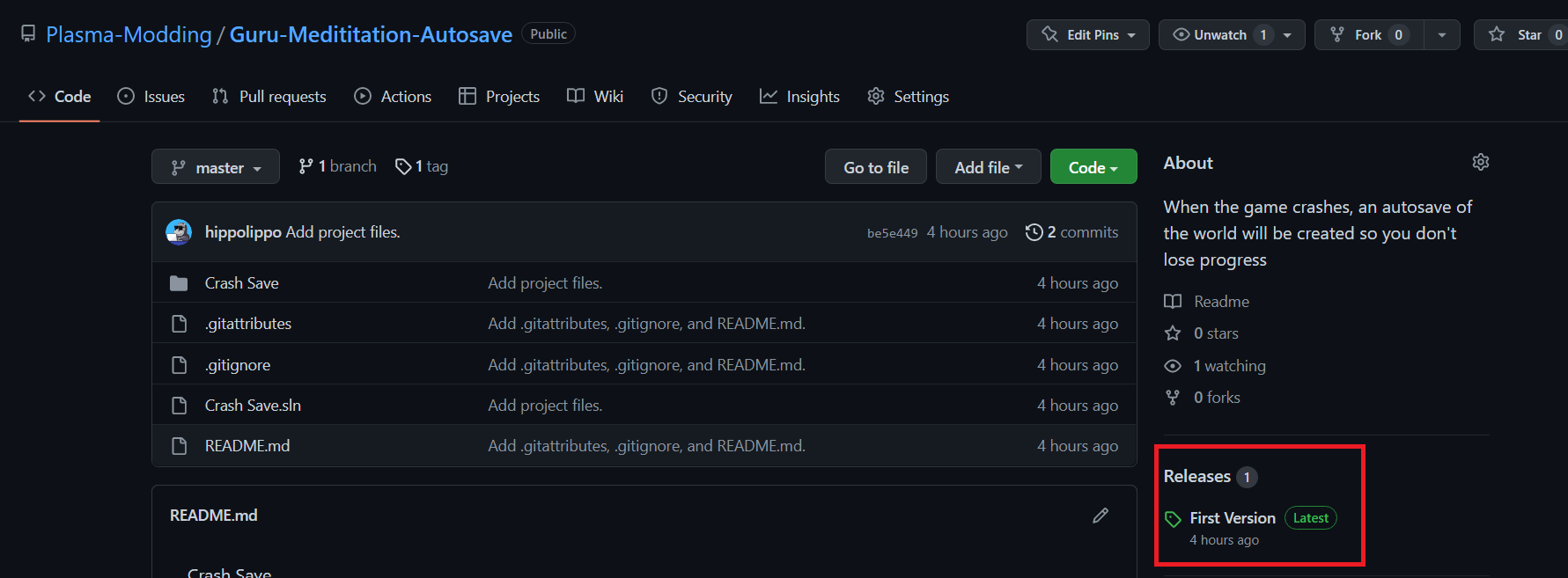Click the green tag icon beside First Version
Screen dimensions: 1568x578
[x=1173, y=519]
